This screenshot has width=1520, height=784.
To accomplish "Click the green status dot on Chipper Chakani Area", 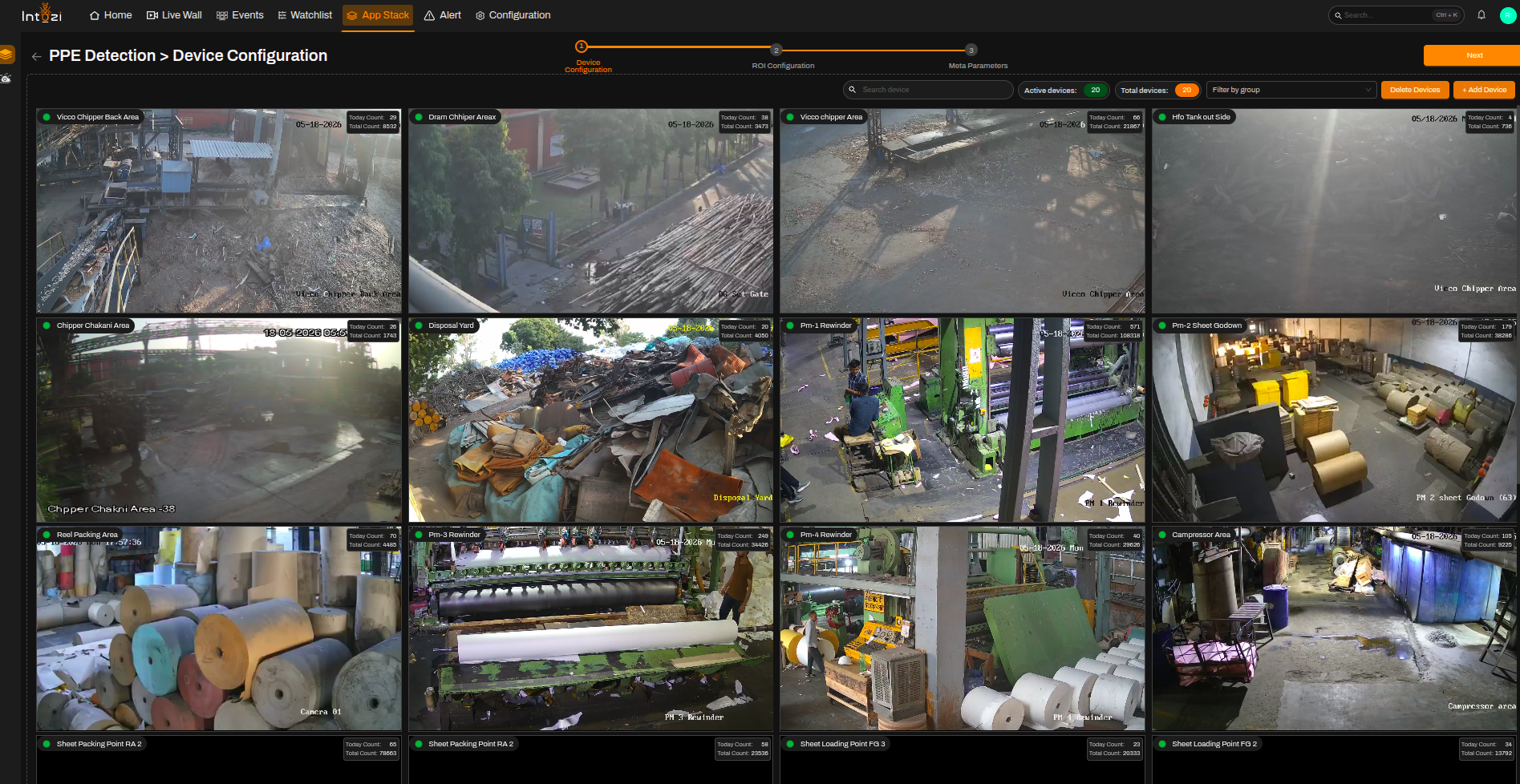I will (47, 325).
